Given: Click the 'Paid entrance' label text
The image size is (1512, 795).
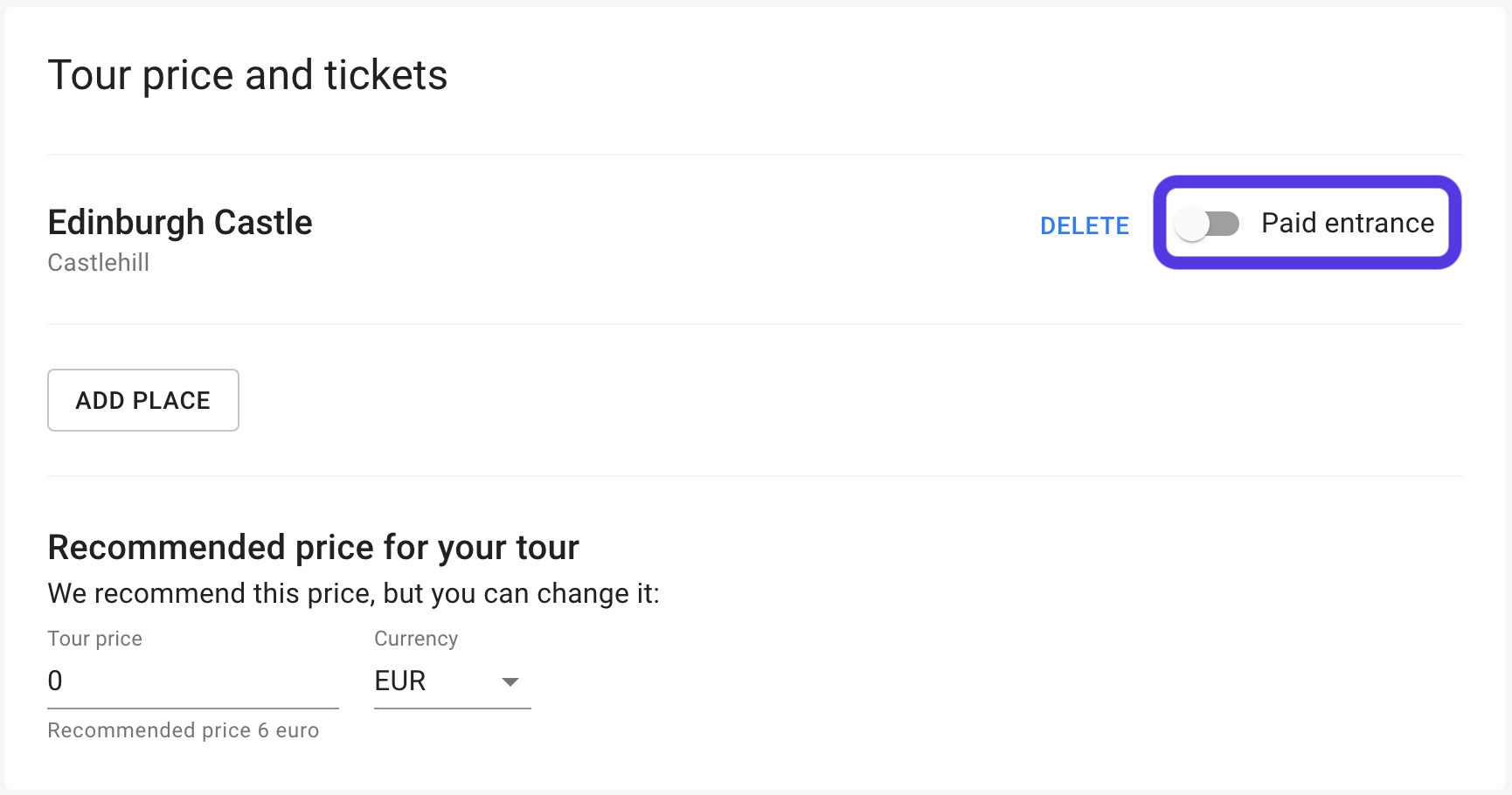Looking at the screenshot, I should (1347, 224).
